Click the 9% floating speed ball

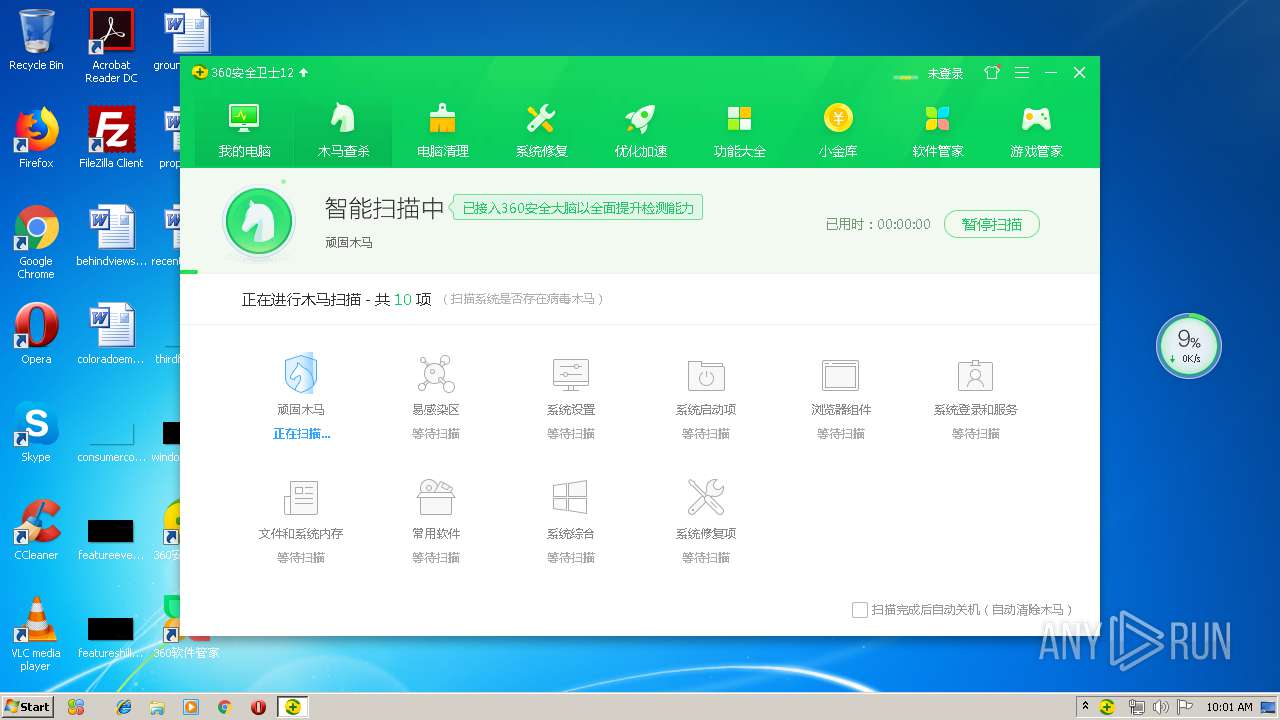pyautogui.click(x=1189, y=346)
